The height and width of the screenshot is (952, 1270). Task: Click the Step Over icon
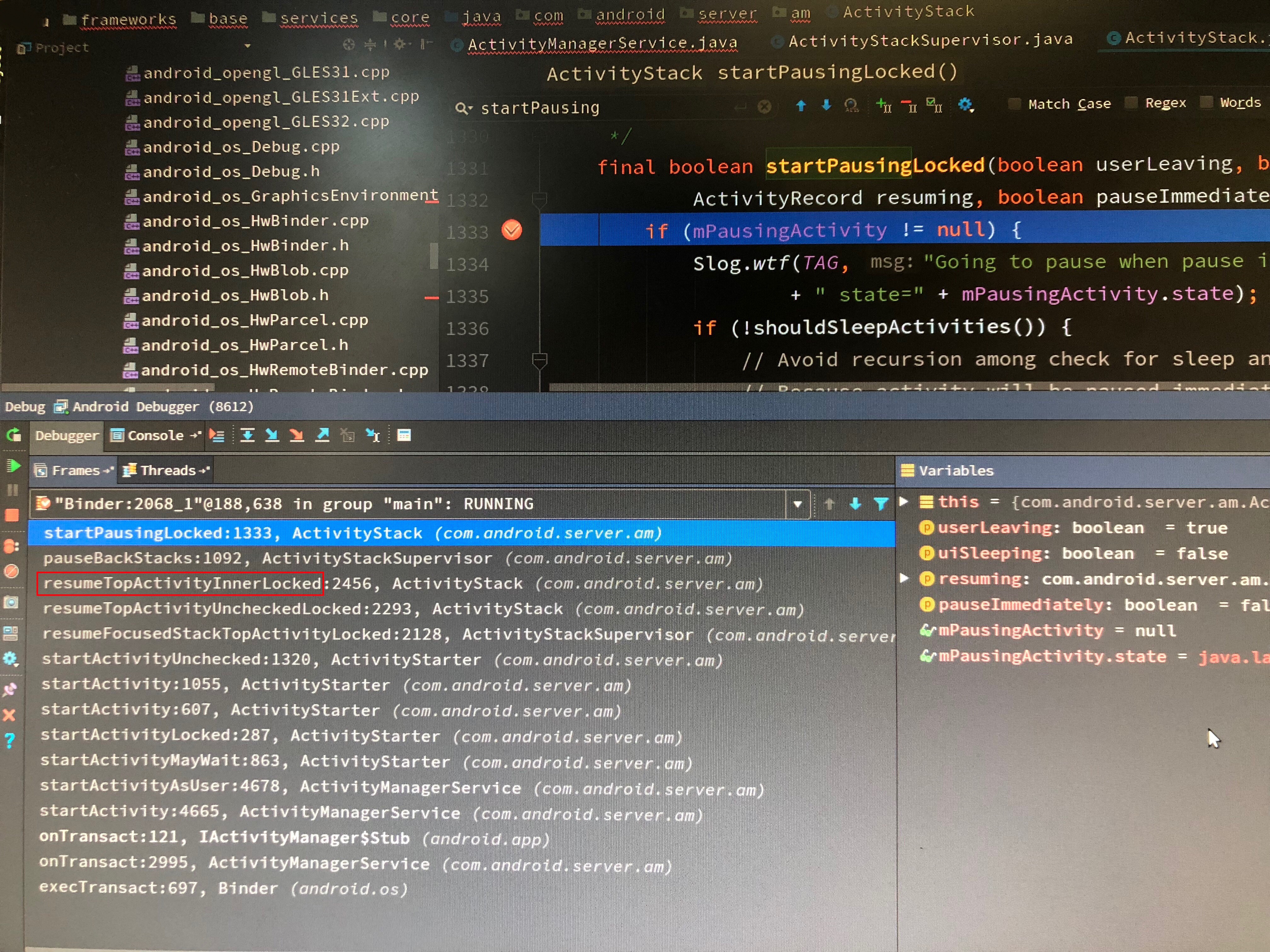pyautogui.click(x=248, y=435)
